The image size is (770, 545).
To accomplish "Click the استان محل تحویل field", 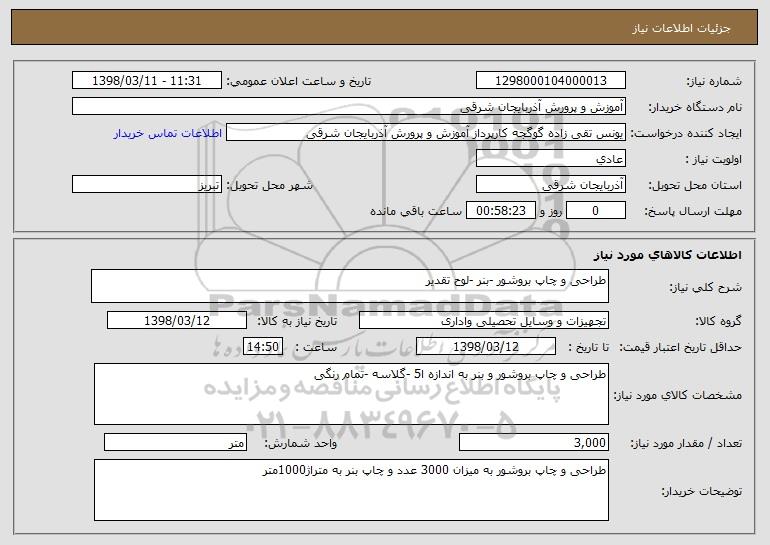I will tap(550, 185).
